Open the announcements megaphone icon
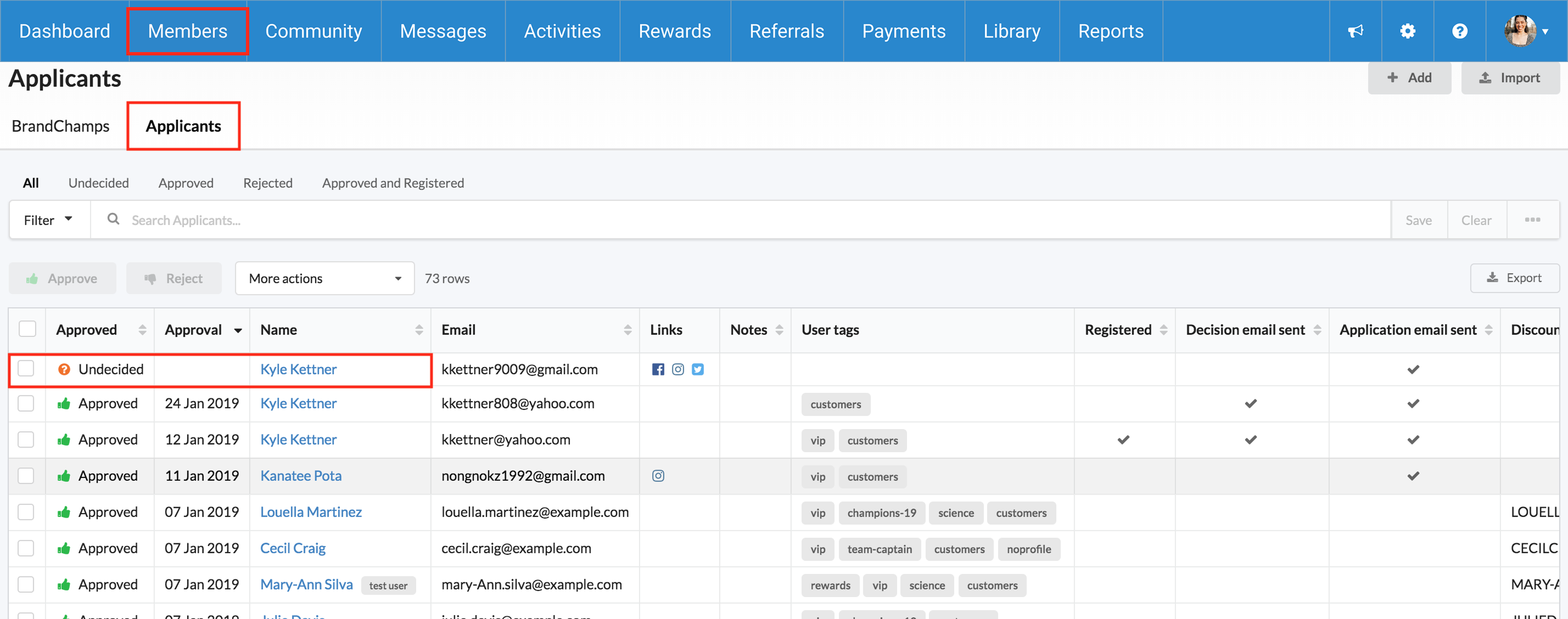This screenshot has width=1568, height=619. point(1355,31)
